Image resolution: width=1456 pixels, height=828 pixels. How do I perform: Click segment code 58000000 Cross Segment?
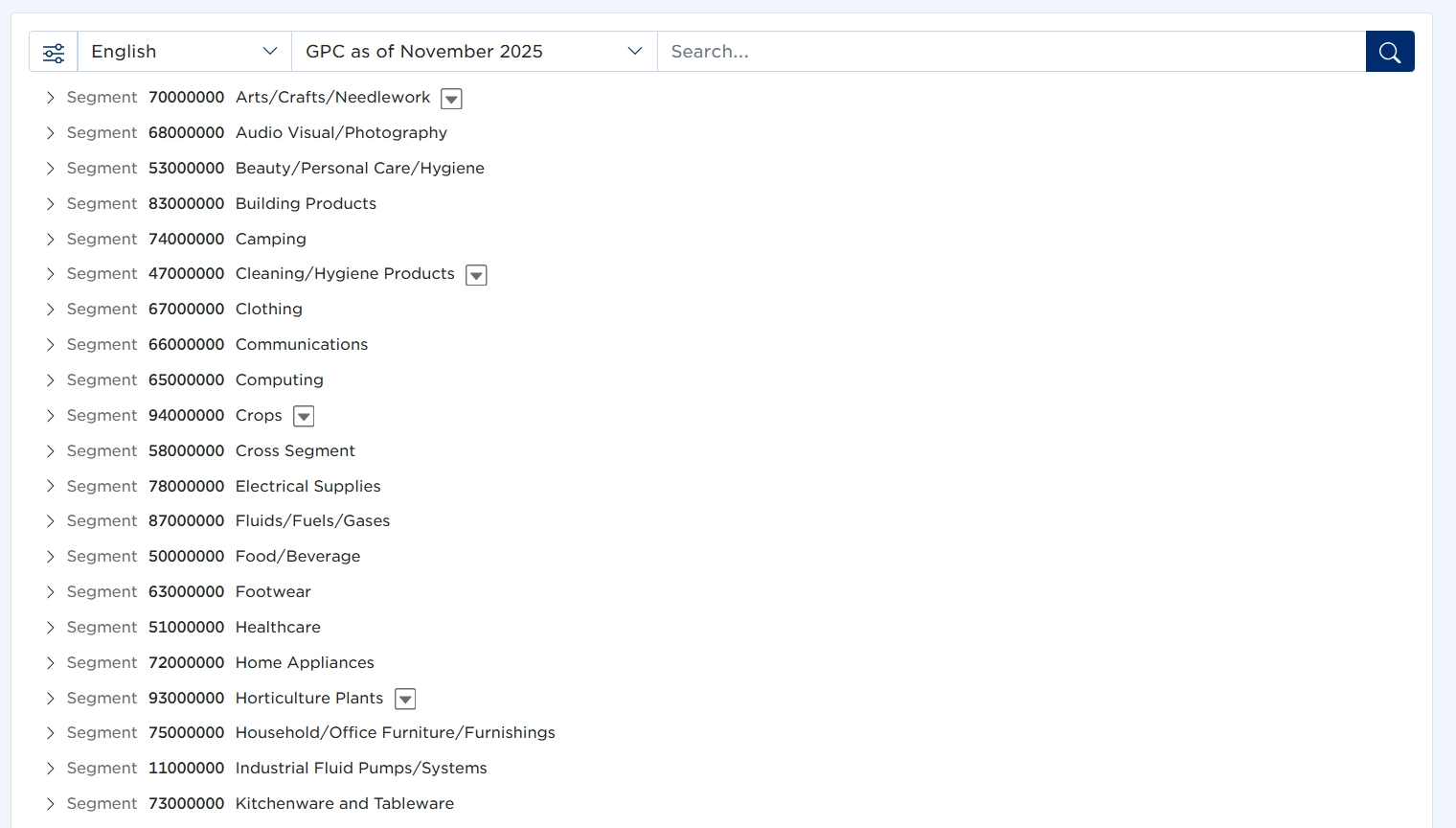click(x=186, y=450)
